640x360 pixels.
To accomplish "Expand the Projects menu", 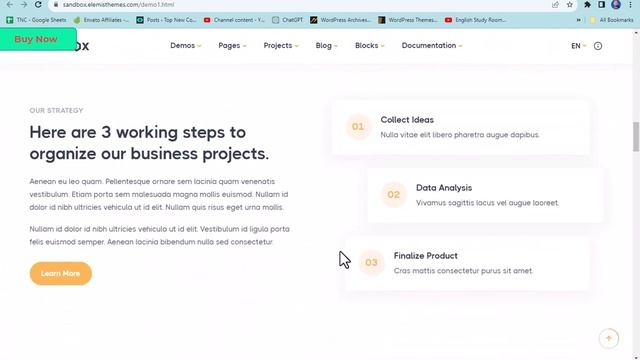I will click(281, 46).
